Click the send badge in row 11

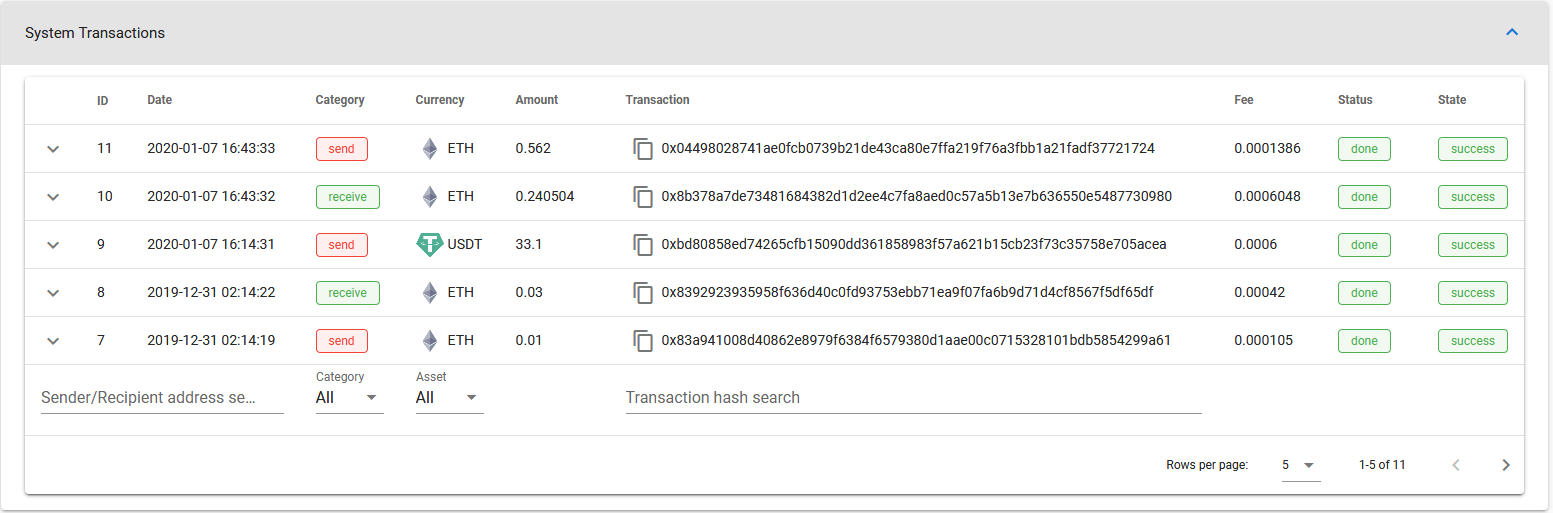click(342, 149)
